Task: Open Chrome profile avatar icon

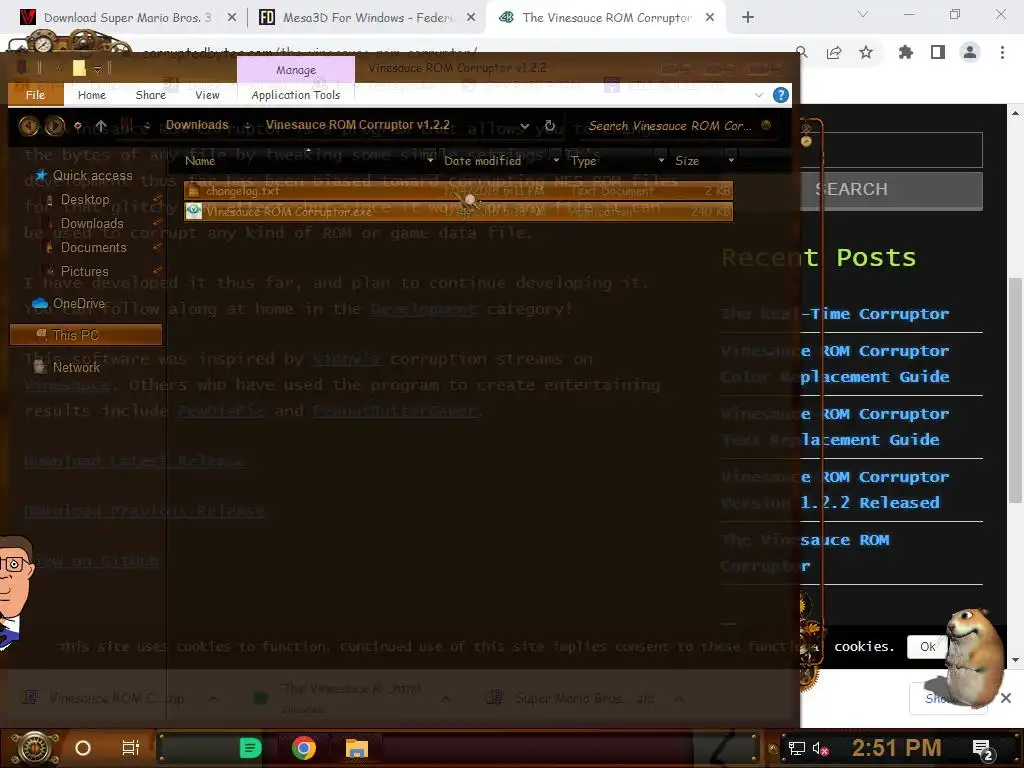Action: [970, 52]
